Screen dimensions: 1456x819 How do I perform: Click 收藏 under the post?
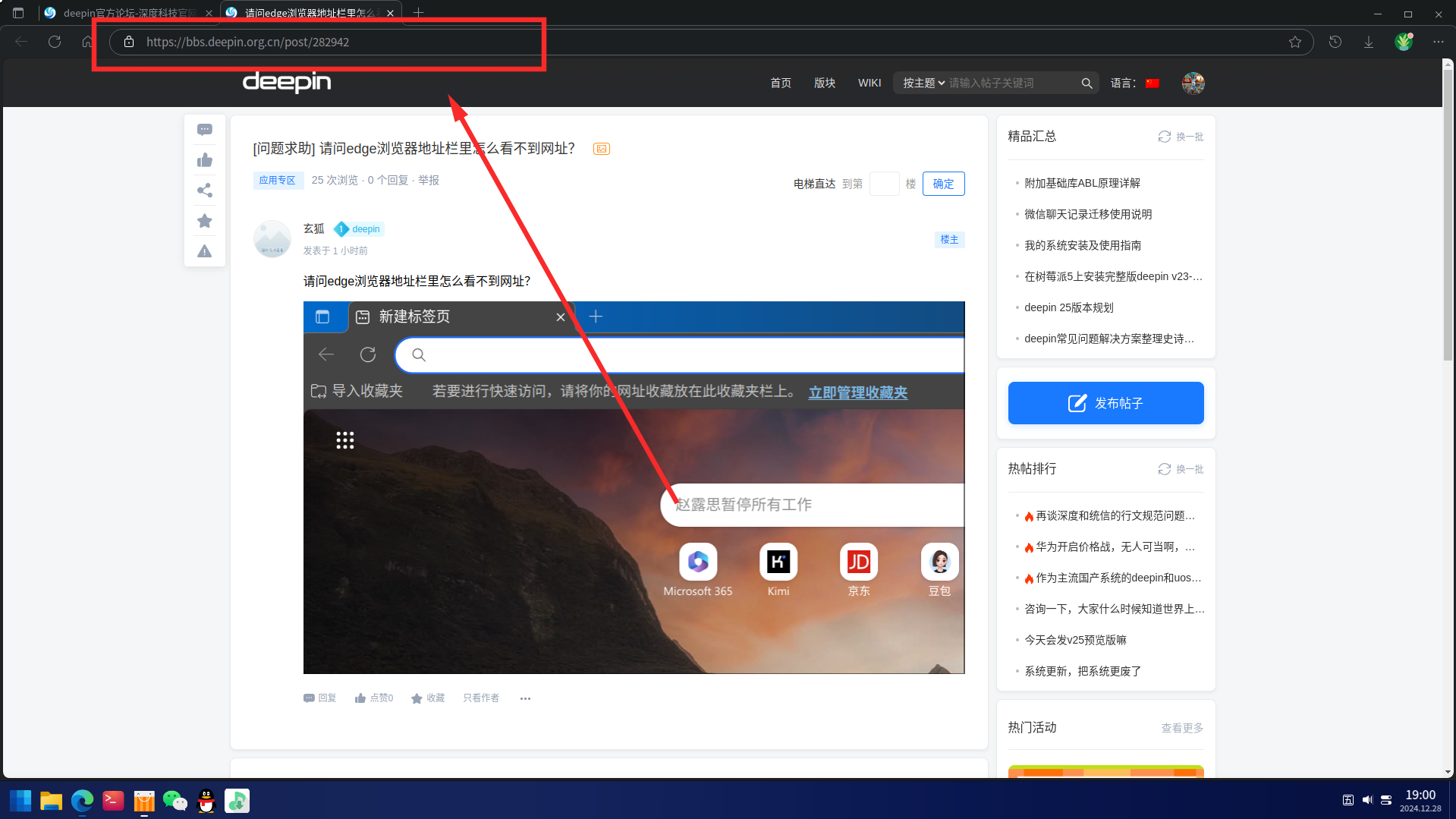coord(428,698)
